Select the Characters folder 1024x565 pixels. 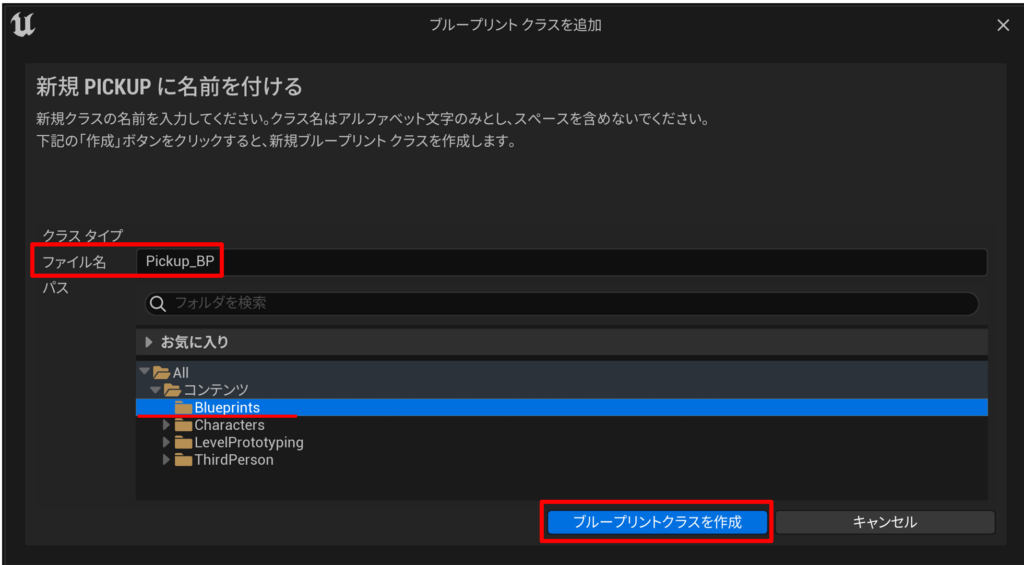click(x=562, y=425)
